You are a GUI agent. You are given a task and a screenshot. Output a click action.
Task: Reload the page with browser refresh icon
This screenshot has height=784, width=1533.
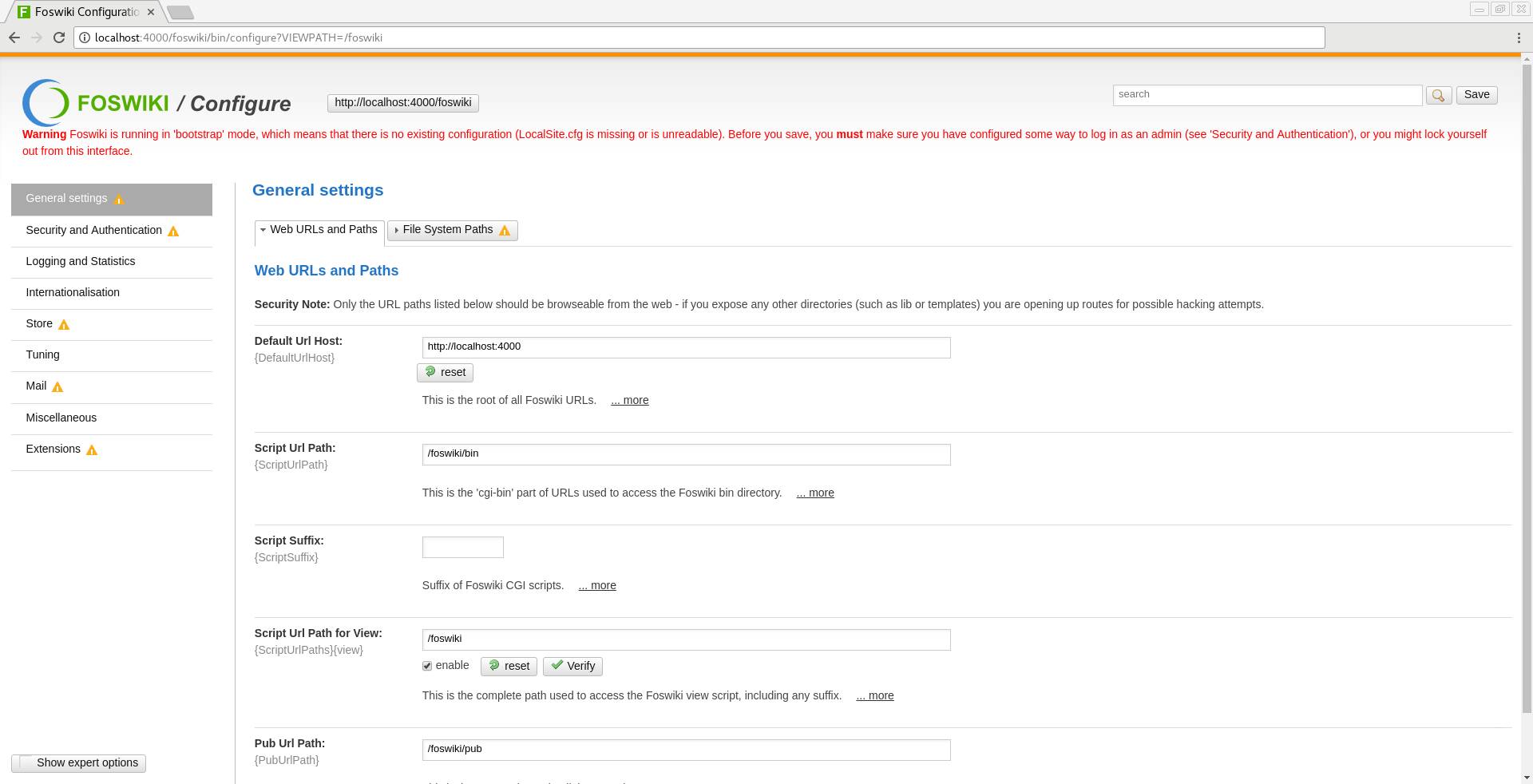point(59,38)
